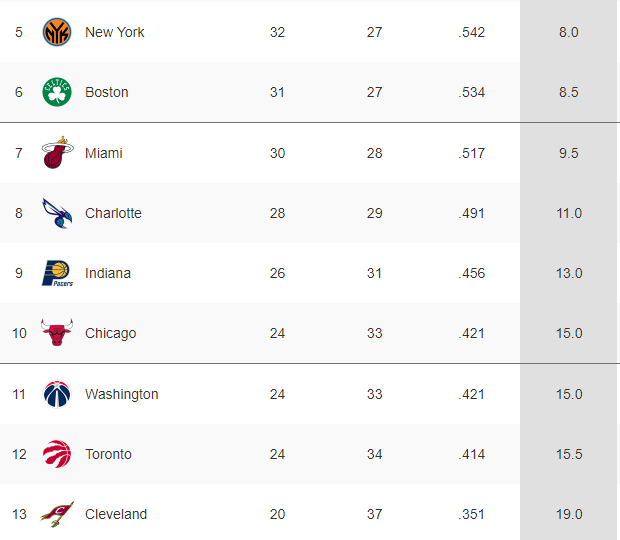Click the New York Knicks logo

57,32
